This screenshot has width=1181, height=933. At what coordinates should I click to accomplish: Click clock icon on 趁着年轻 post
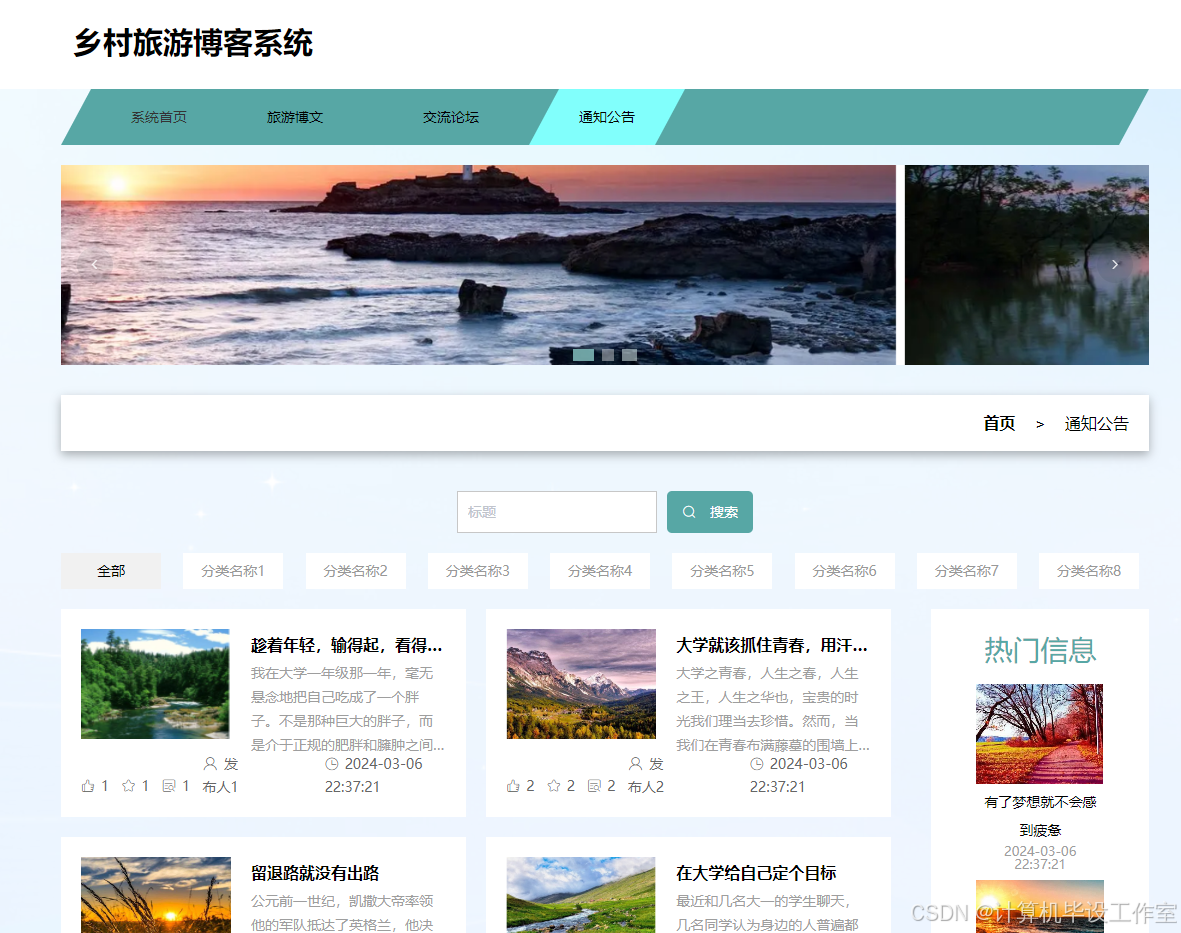click(x=331, y=764)
